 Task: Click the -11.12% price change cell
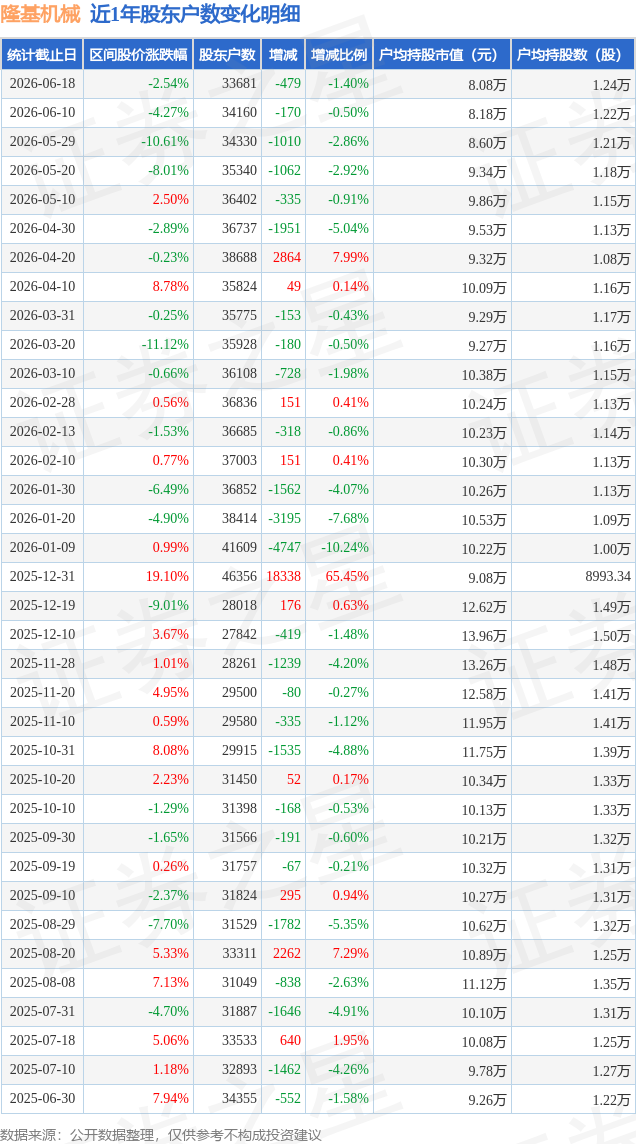[168, 344]
